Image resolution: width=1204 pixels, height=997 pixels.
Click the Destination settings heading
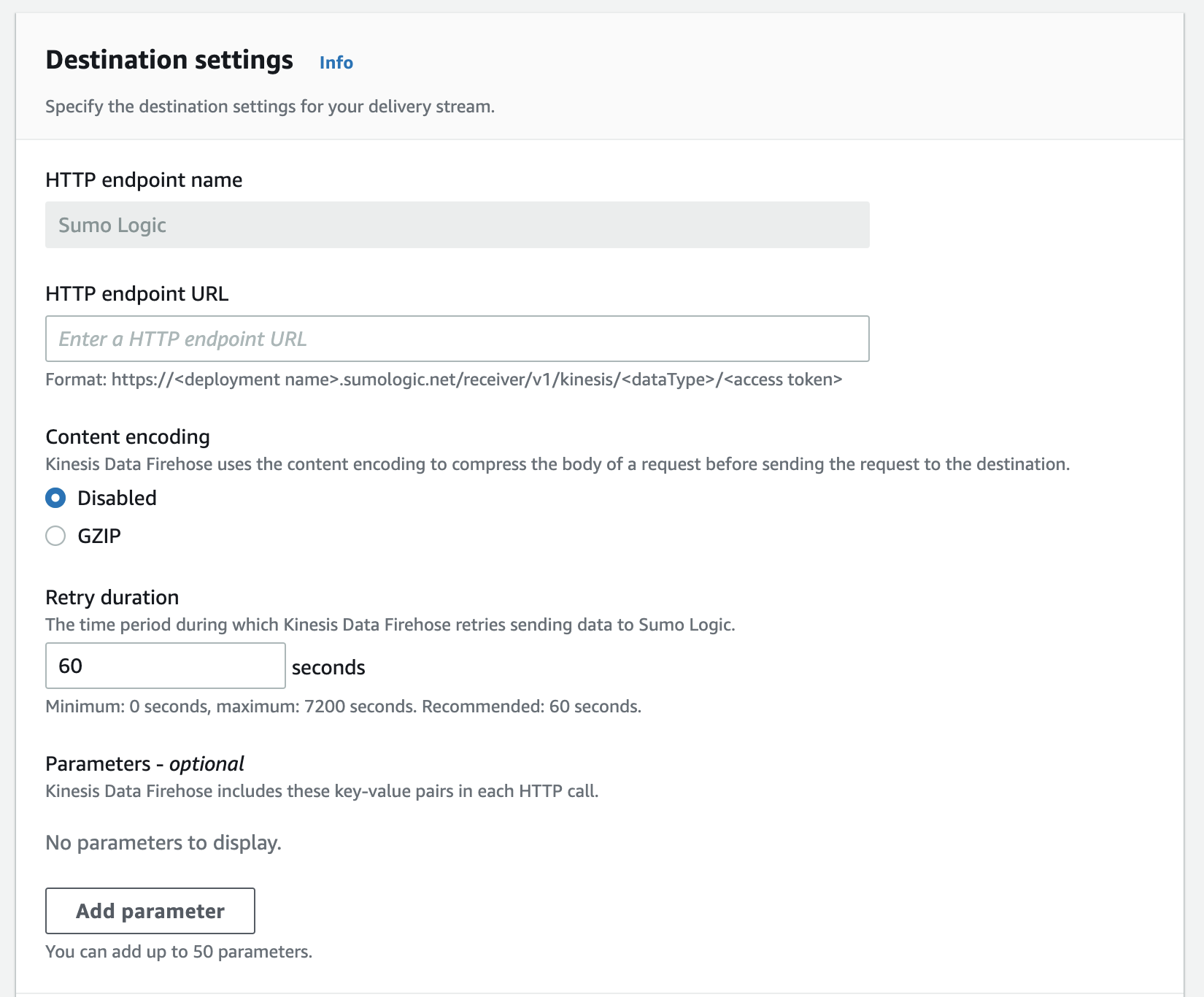point(169,60)
